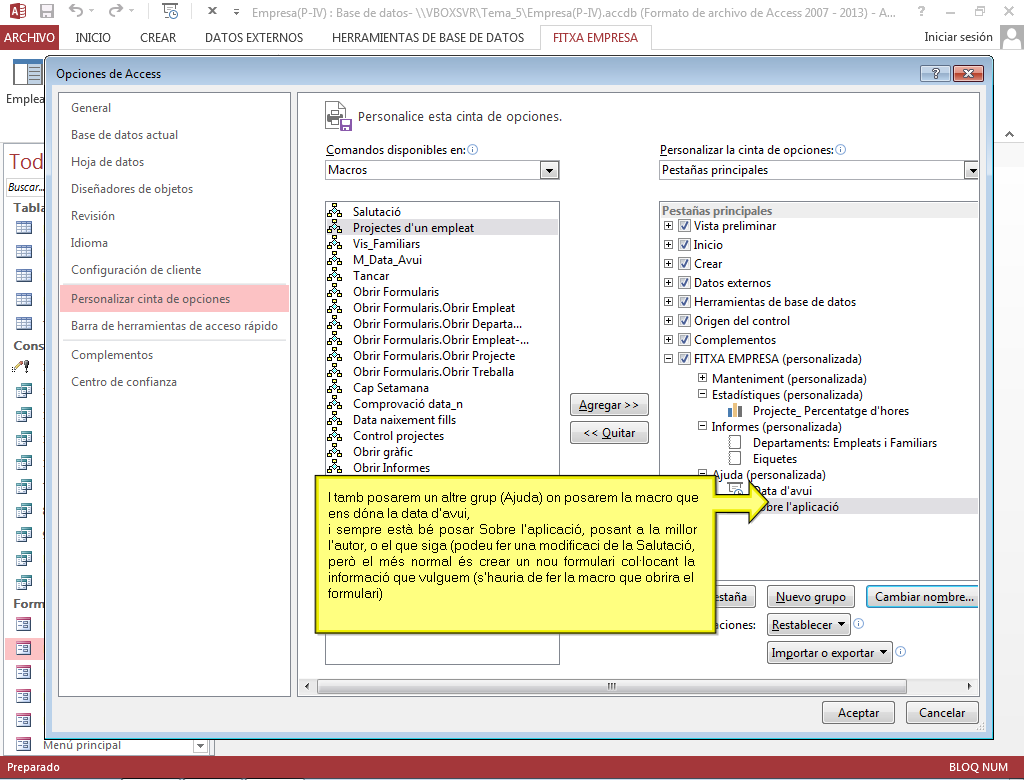The height and width of the screenshot is (780, 1024).
Task: Click the M_Data_Avui macro icon
Action: [x=334, y=259]
